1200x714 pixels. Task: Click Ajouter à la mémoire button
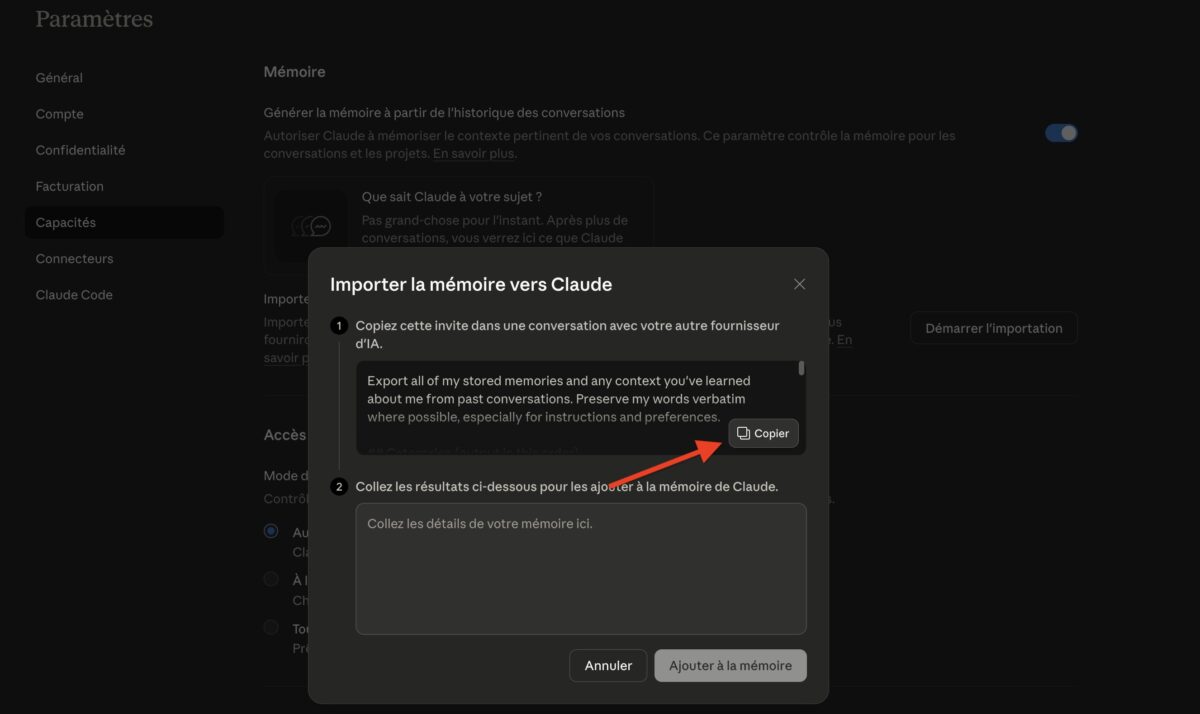click(x=730, y=665)
